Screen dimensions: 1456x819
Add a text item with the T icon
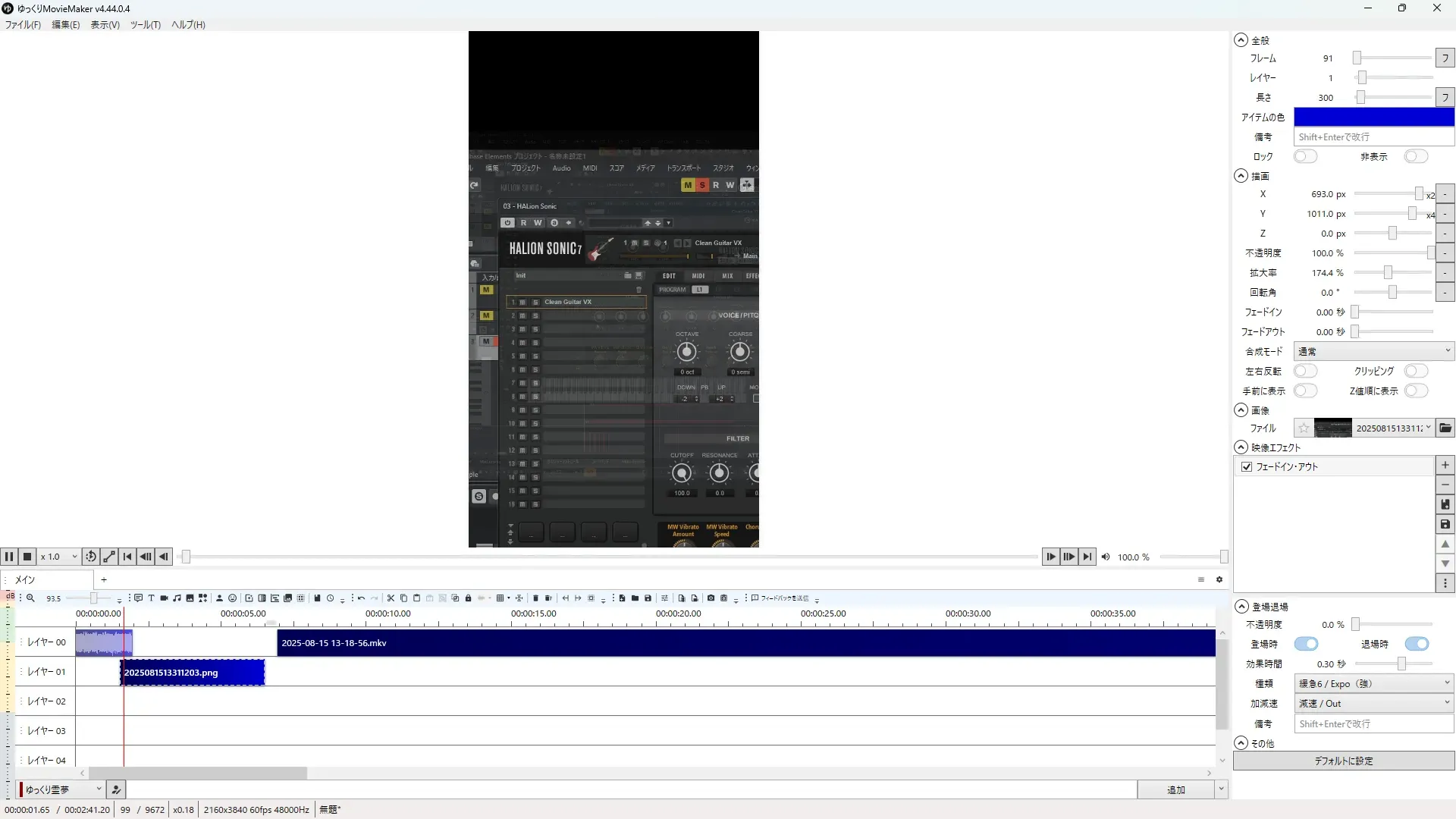point(151,598)
